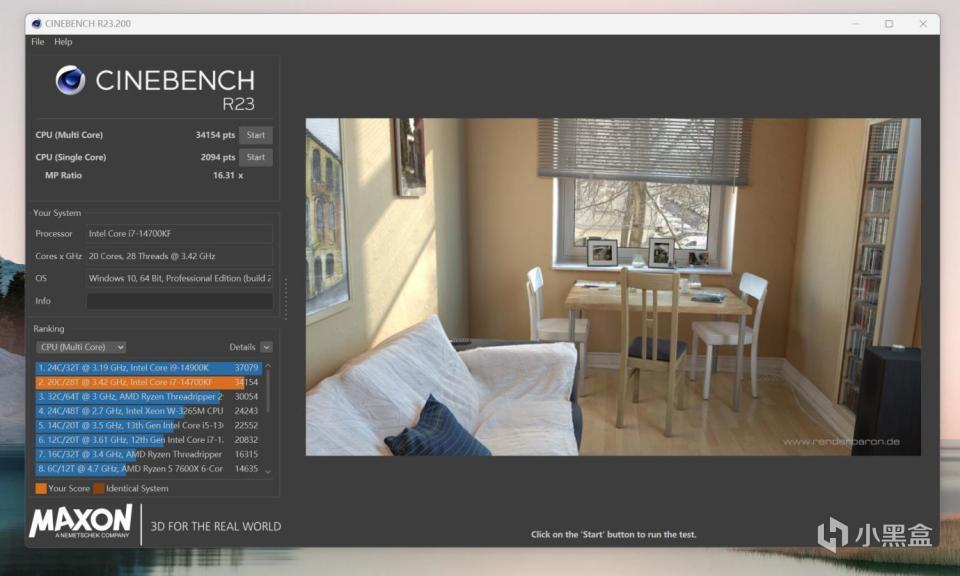960x576 pixels.
Task: Select ranking row AMD Ryzen Threadripper 30054
Action: (x=148, y=397)
